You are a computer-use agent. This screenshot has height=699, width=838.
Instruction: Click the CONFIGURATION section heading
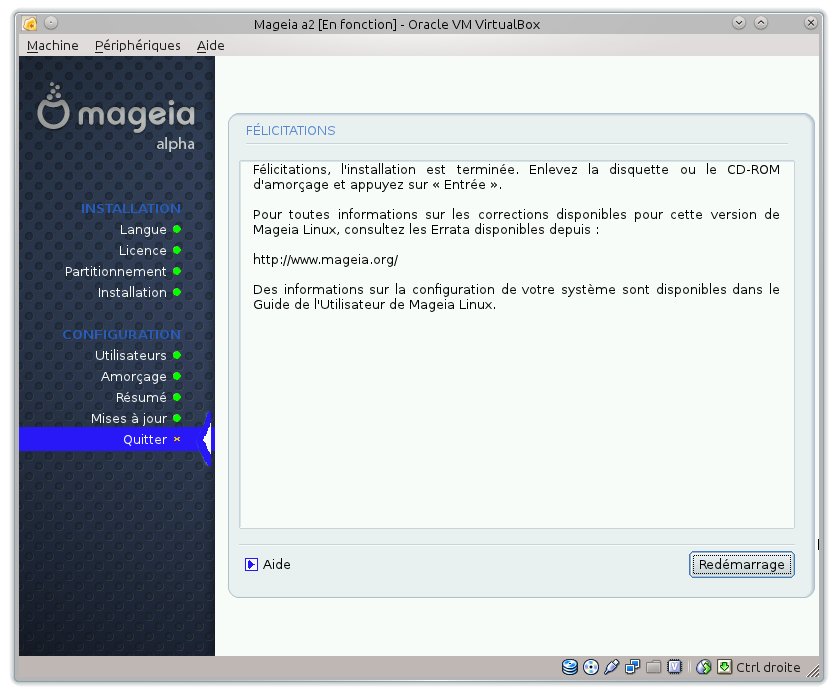tap(122, 335)
